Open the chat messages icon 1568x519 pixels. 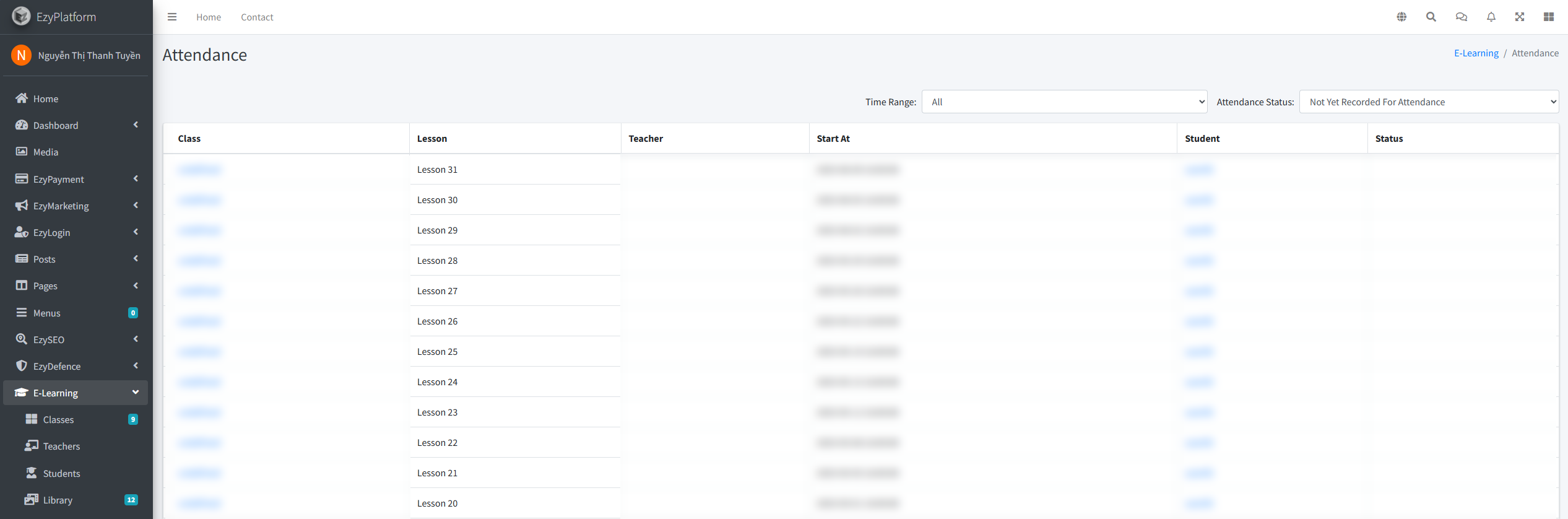coord(1461,17)
